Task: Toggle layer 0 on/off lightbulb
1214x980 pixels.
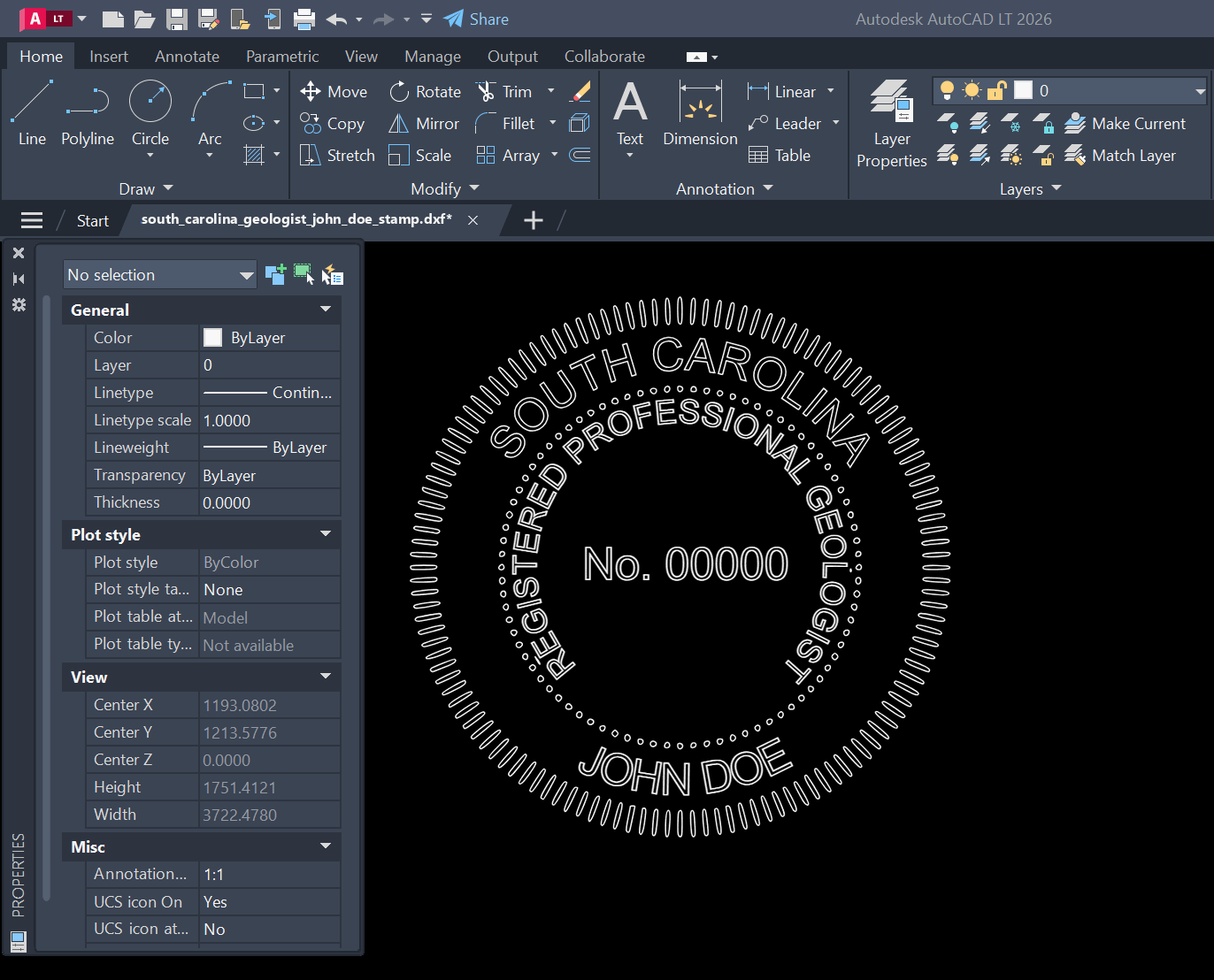Action: pos(947,90)
